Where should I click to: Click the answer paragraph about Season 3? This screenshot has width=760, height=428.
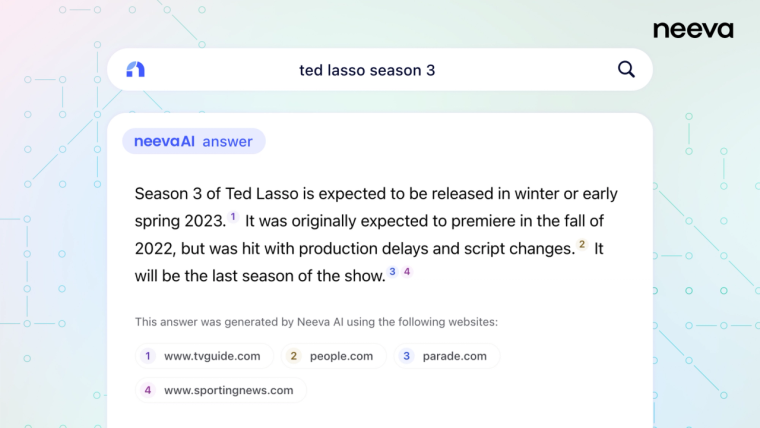(376, 235)
